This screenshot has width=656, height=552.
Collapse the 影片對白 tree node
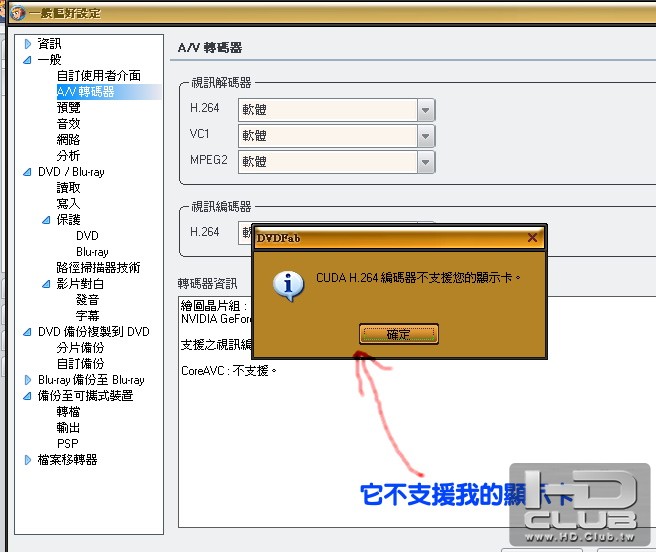pos(46,284)
